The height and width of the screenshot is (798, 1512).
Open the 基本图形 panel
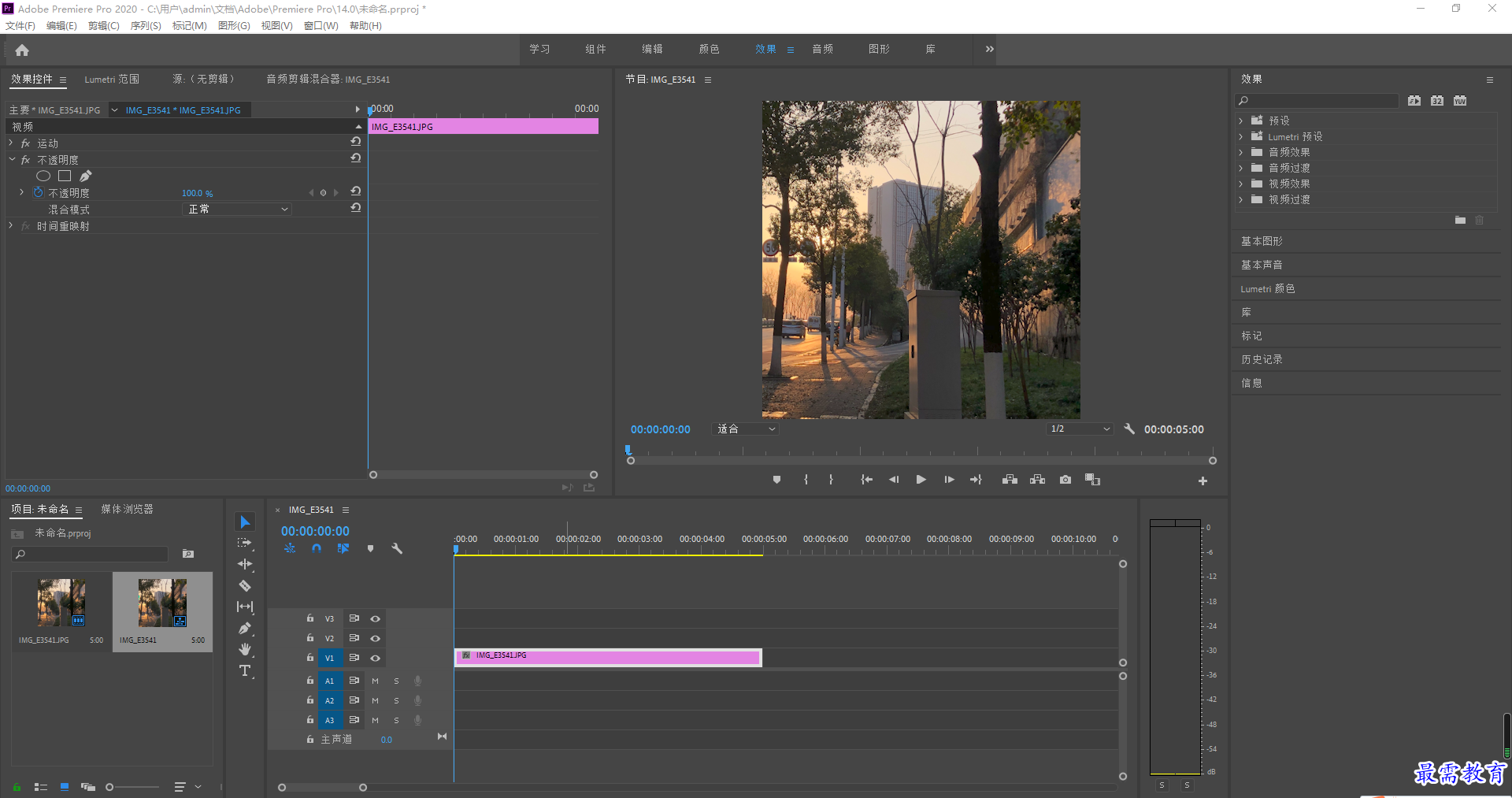tap(1262, 241)
